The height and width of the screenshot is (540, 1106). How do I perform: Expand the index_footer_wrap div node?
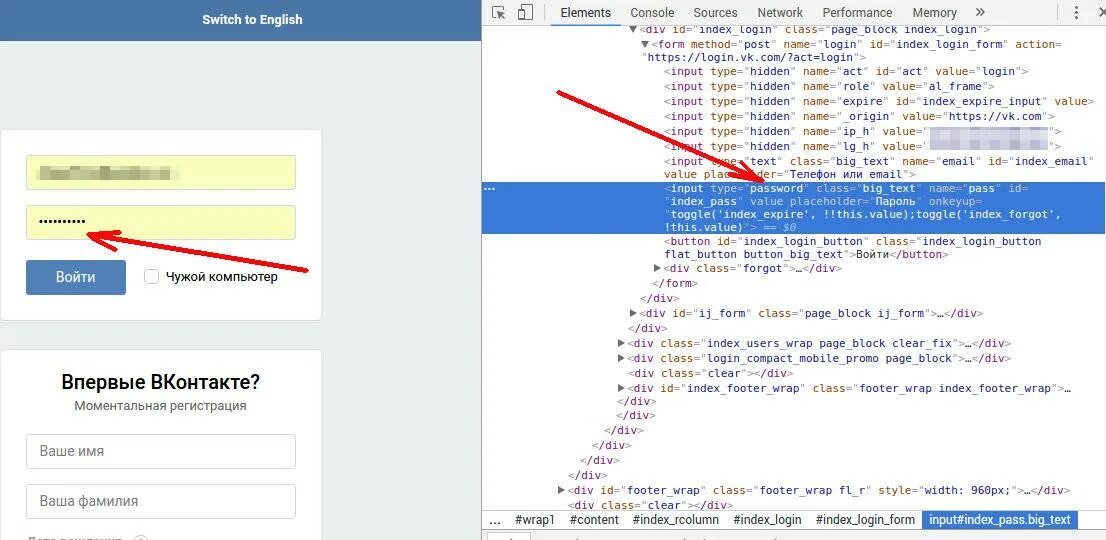tap(621, 388)
